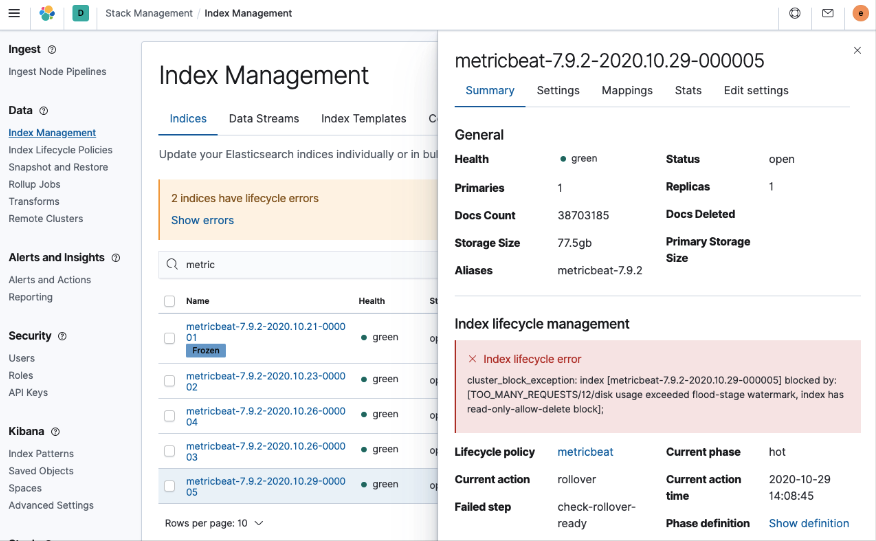Check the metricbeat-7.9.2-2020.10.21-000001 row

[169, 338]
